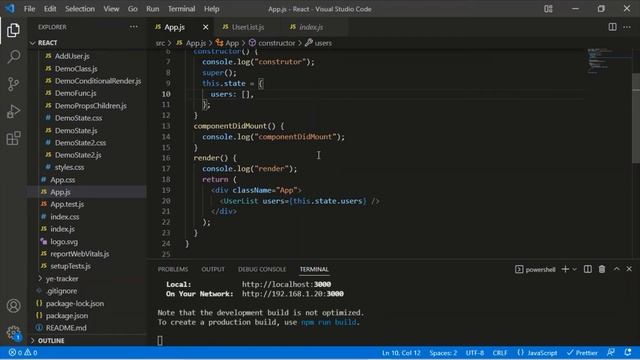Switch to the index.js editor tab

[x=311, y=27]
